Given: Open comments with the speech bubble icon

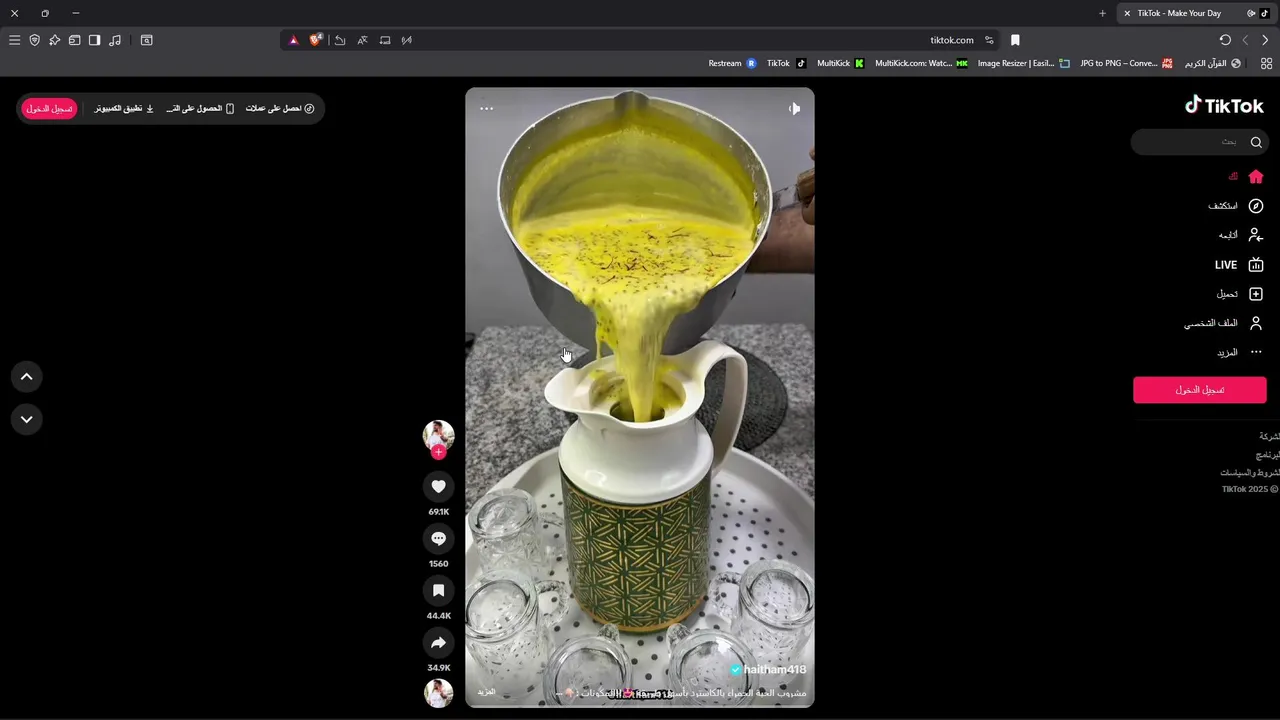Looking at the screenshot, I should [438, 538].
